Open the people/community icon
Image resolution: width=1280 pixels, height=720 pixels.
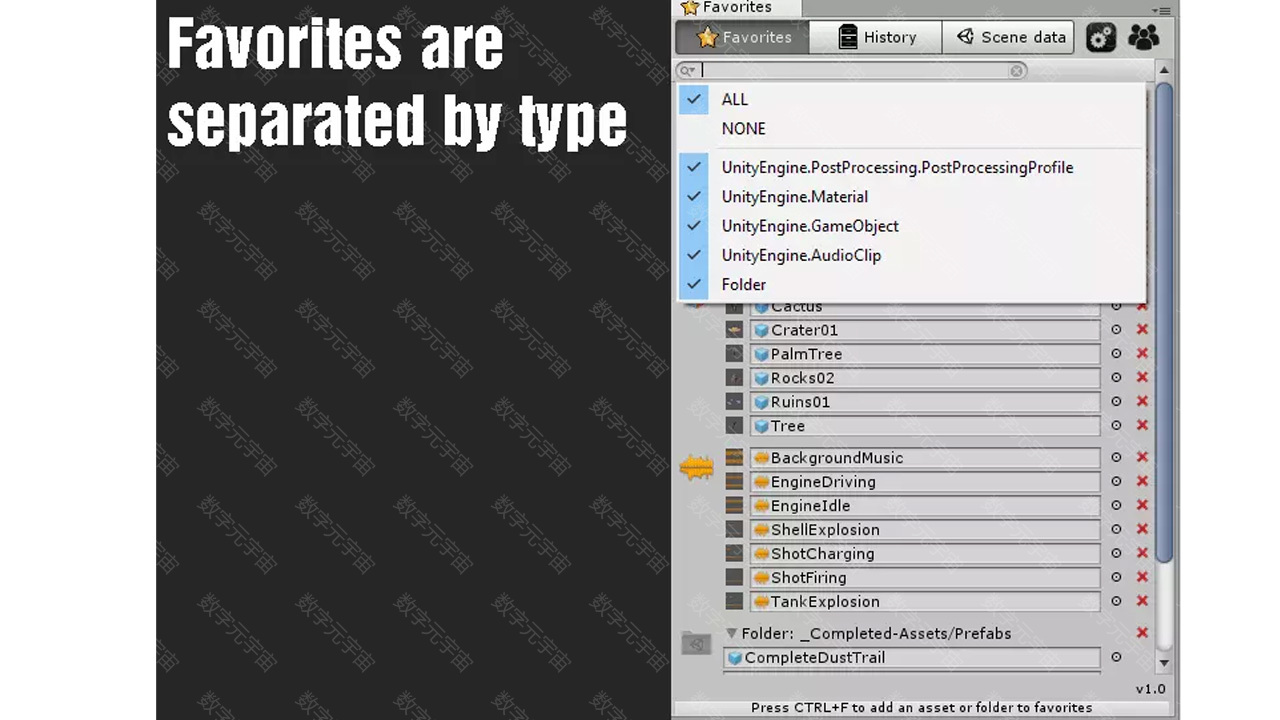pyautogui.click(x=1144, y=37)
